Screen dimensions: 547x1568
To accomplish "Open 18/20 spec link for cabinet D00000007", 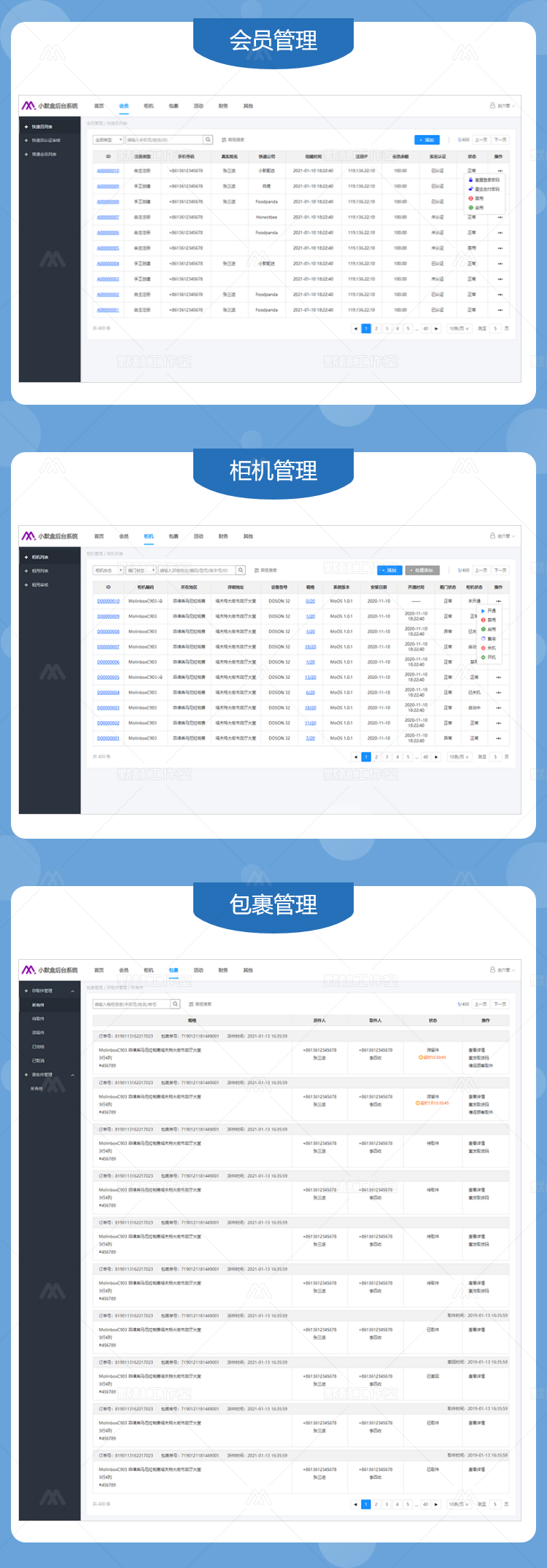I will (x=311, y=647).
